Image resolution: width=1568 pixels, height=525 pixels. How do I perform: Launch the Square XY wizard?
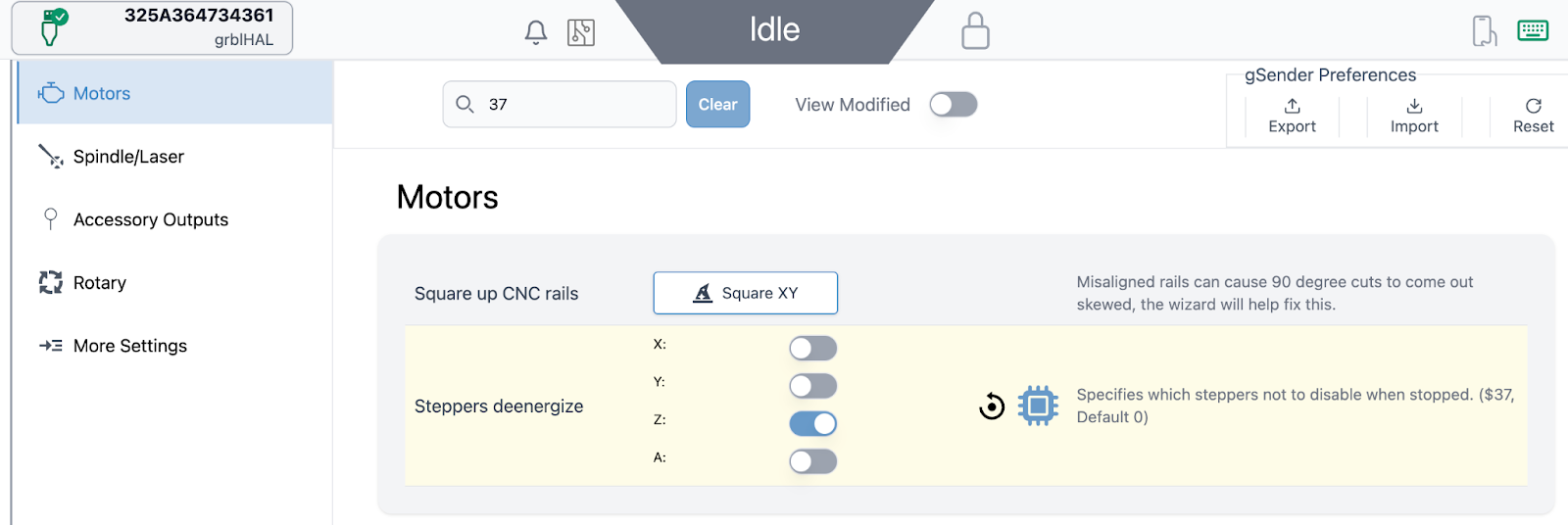point(745,293)
